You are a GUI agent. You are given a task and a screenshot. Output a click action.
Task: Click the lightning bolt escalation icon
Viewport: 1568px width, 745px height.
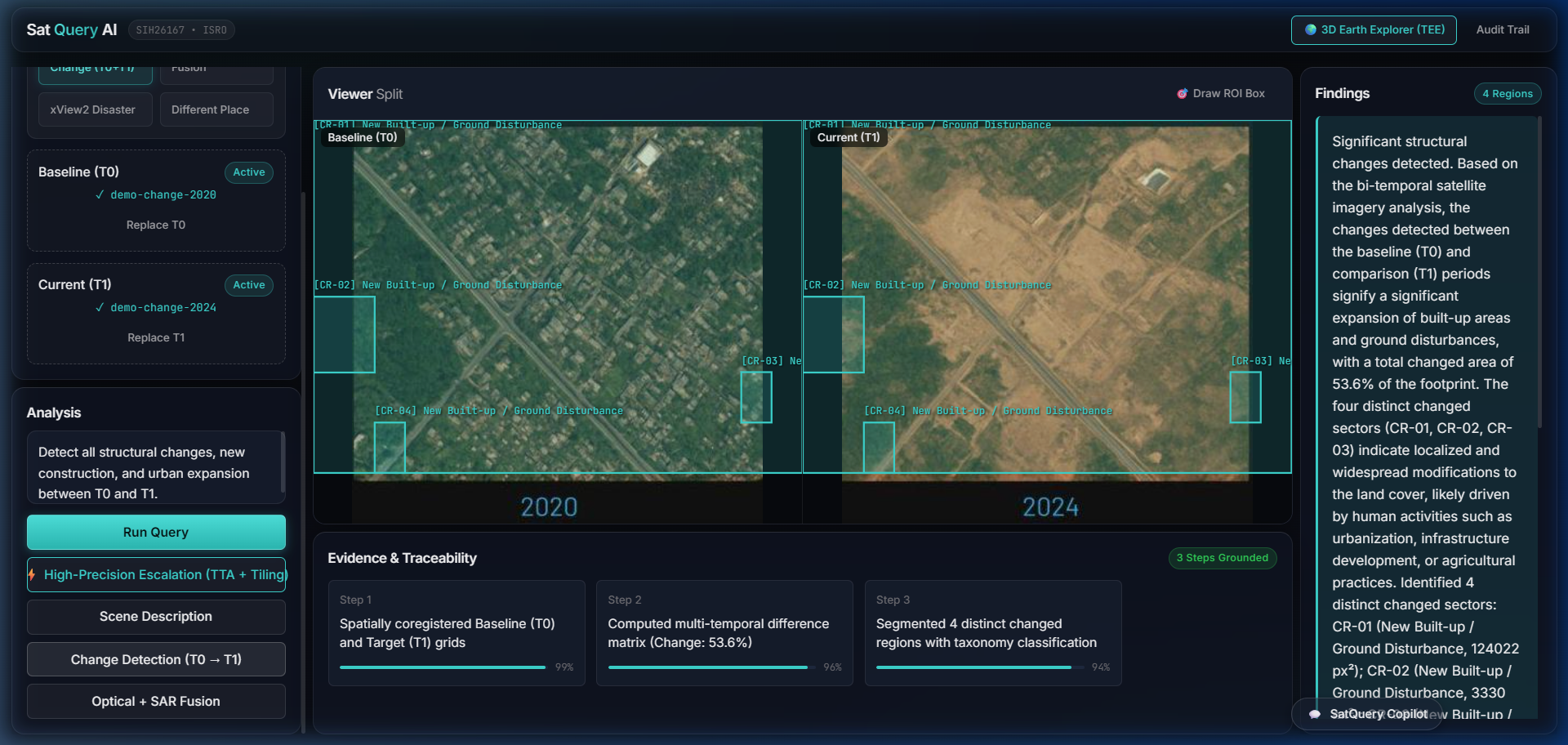pyautogui.click(x=32, y=575)
